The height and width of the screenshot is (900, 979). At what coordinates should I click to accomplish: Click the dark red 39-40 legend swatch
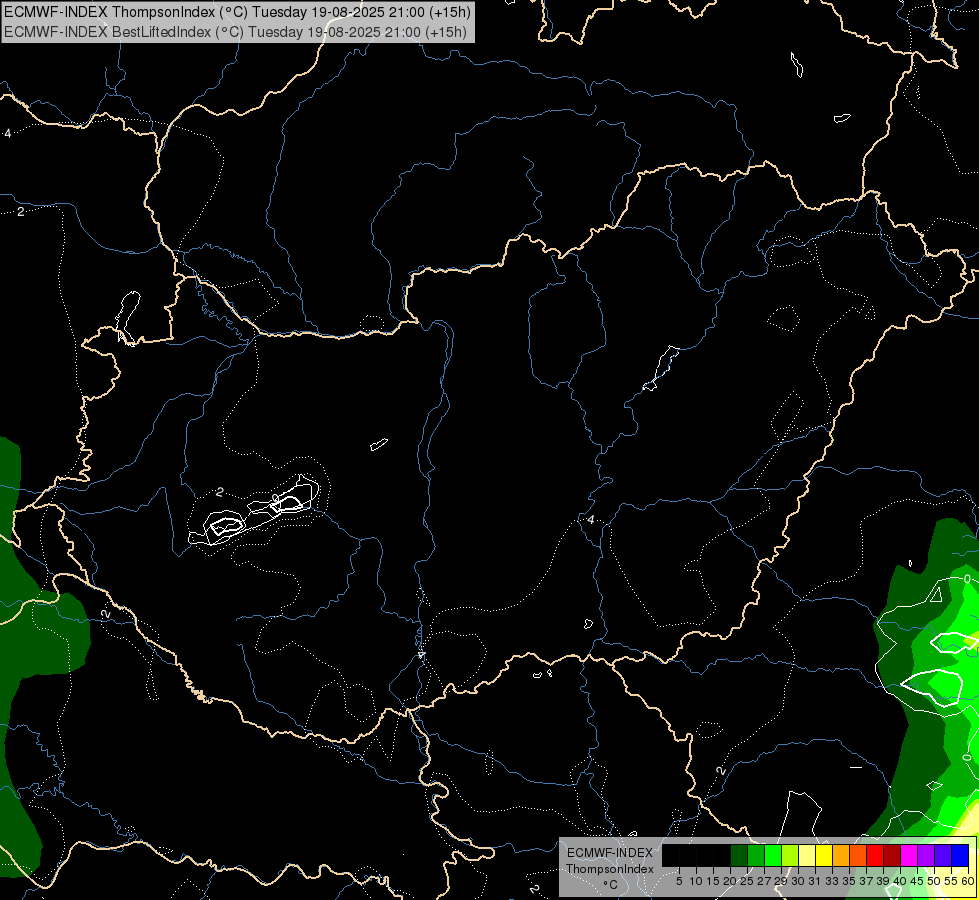coord(892,855)
